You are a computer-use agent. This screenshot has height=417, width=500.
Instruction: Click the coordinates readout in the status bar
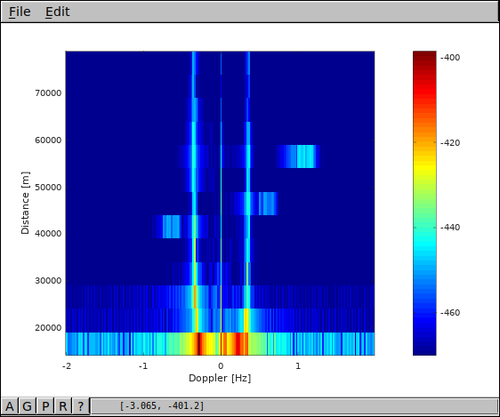(x=161, y=406)
